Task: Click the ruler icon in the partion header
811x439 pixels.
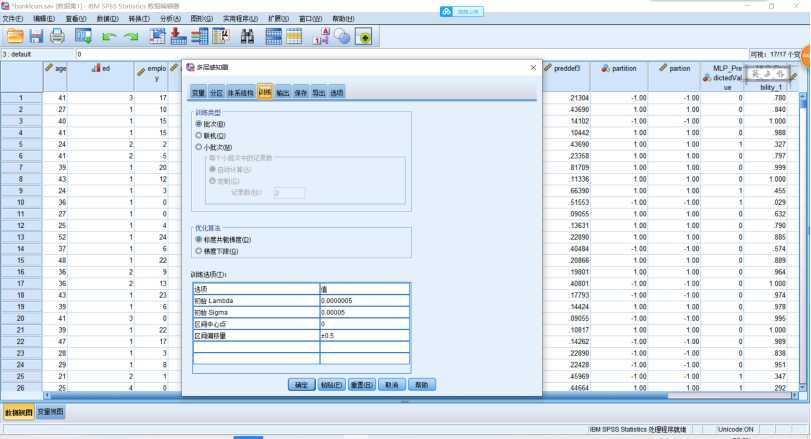Action: 663,68
